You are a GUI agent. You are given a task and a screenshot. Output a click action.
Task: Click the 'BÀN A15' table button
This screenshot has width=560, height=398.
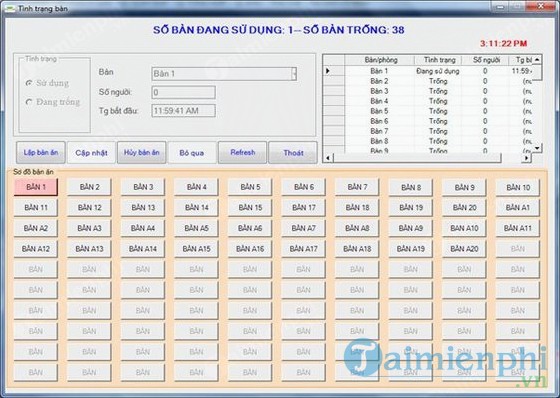click(196, 249)
